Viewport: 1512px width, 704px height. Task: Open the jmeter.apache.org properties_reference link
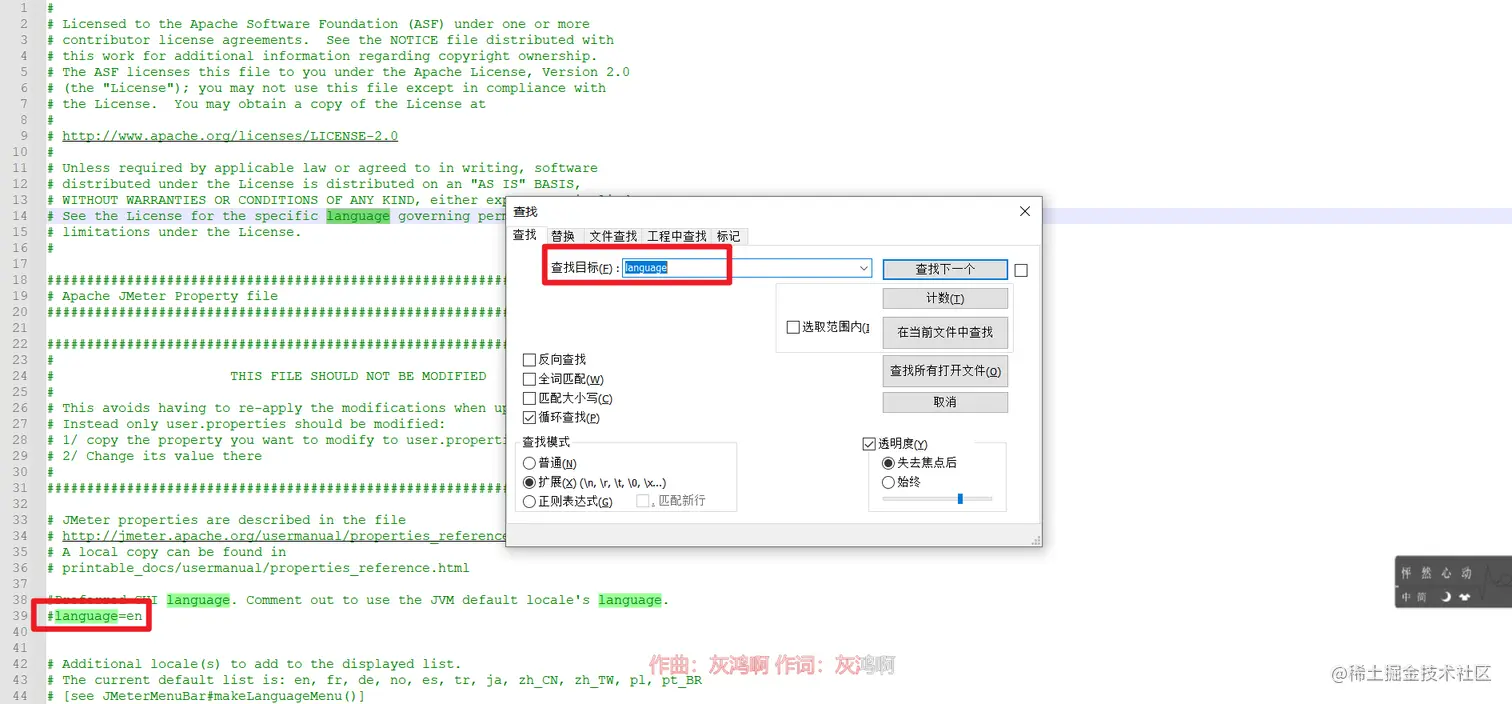point(284,536)
